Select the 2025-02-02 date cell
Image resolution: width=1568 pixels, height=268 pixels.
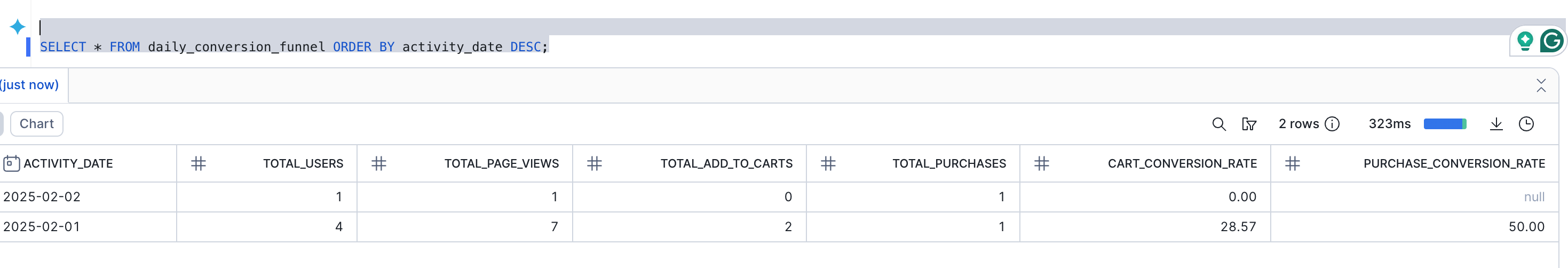point(42,197)
